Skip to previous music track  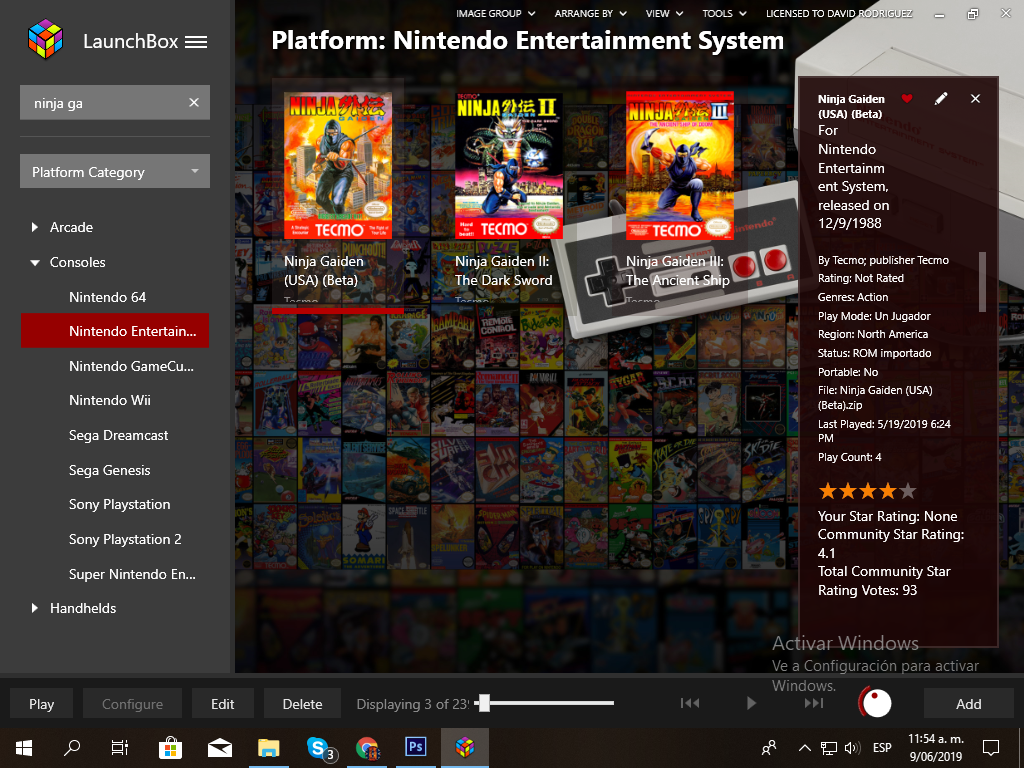click(x=690, y=703)
